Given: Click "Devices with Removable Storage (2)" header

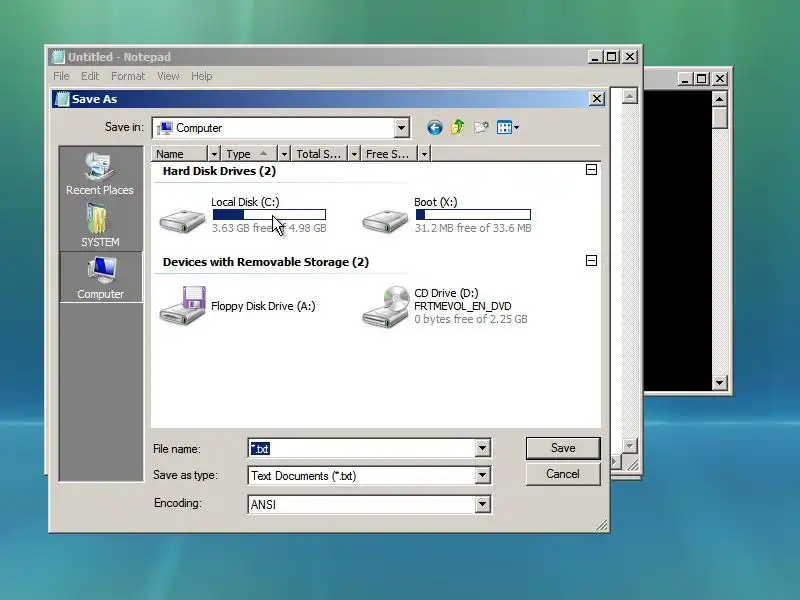Looking at the screenshot, I should point(266,262).
